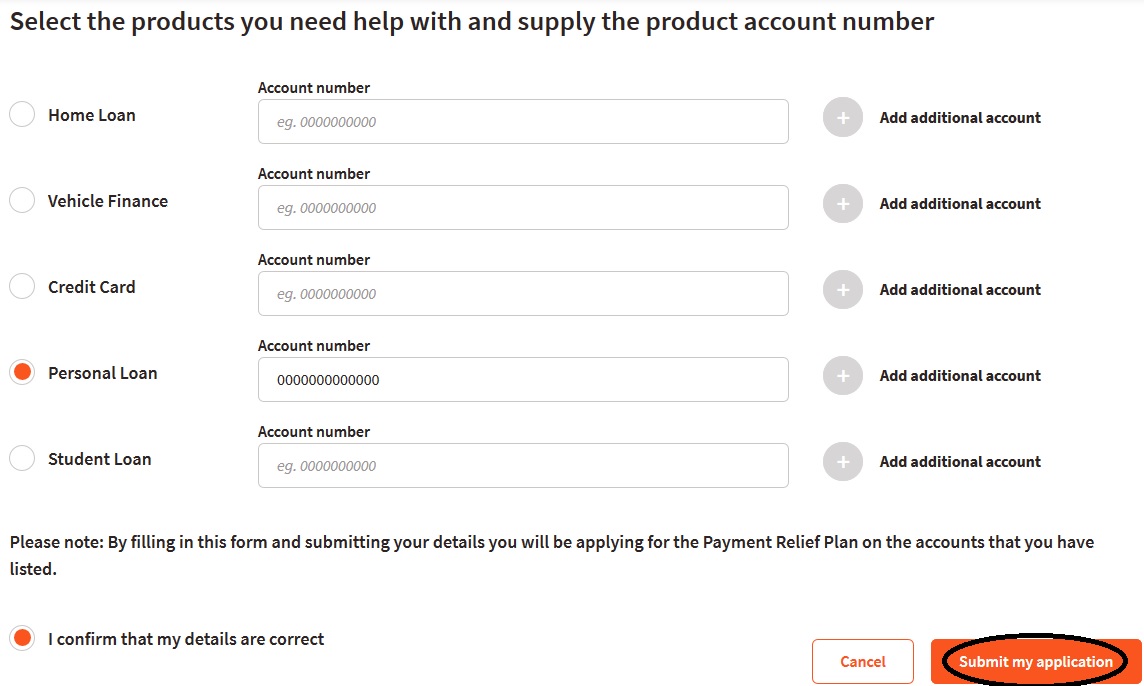Image resolution: width=1144 pixels, height=686 pixels.
Task: Select the Home Loan radio button
Action: coord(22,115)
